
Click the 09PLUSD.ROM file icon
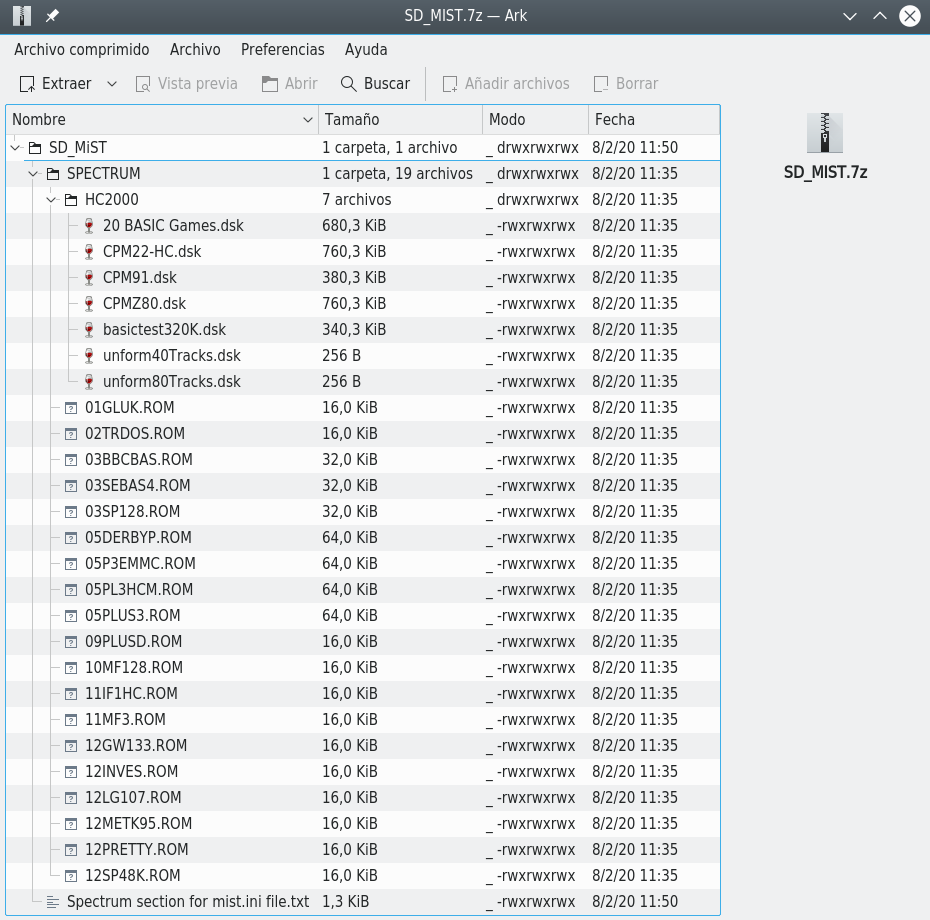click(x=71, y=642)
